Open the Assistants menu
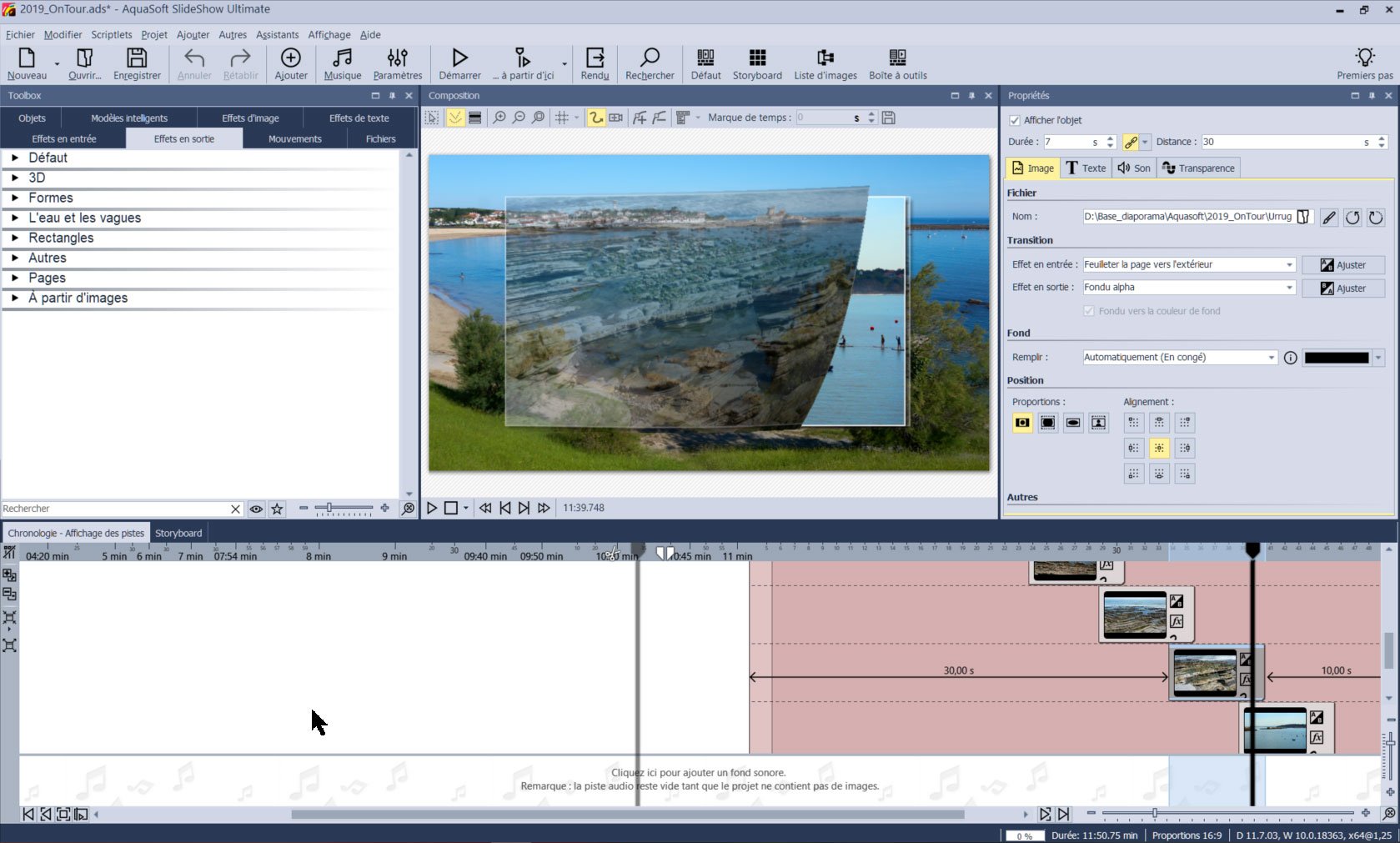The width and height of the screenshot is (1400, 843). tap(277, 35)
